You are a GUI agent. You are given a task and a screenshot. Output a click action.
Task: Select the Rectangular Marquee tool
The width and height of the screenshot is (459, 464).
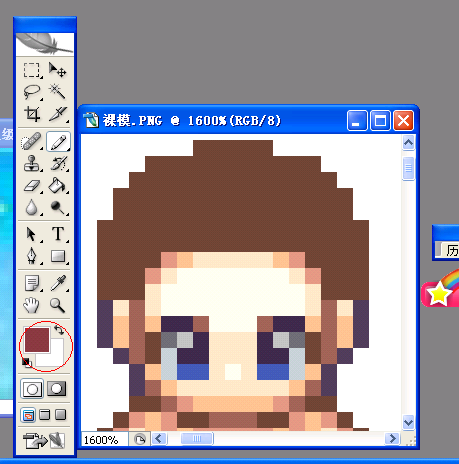point(32,70)
